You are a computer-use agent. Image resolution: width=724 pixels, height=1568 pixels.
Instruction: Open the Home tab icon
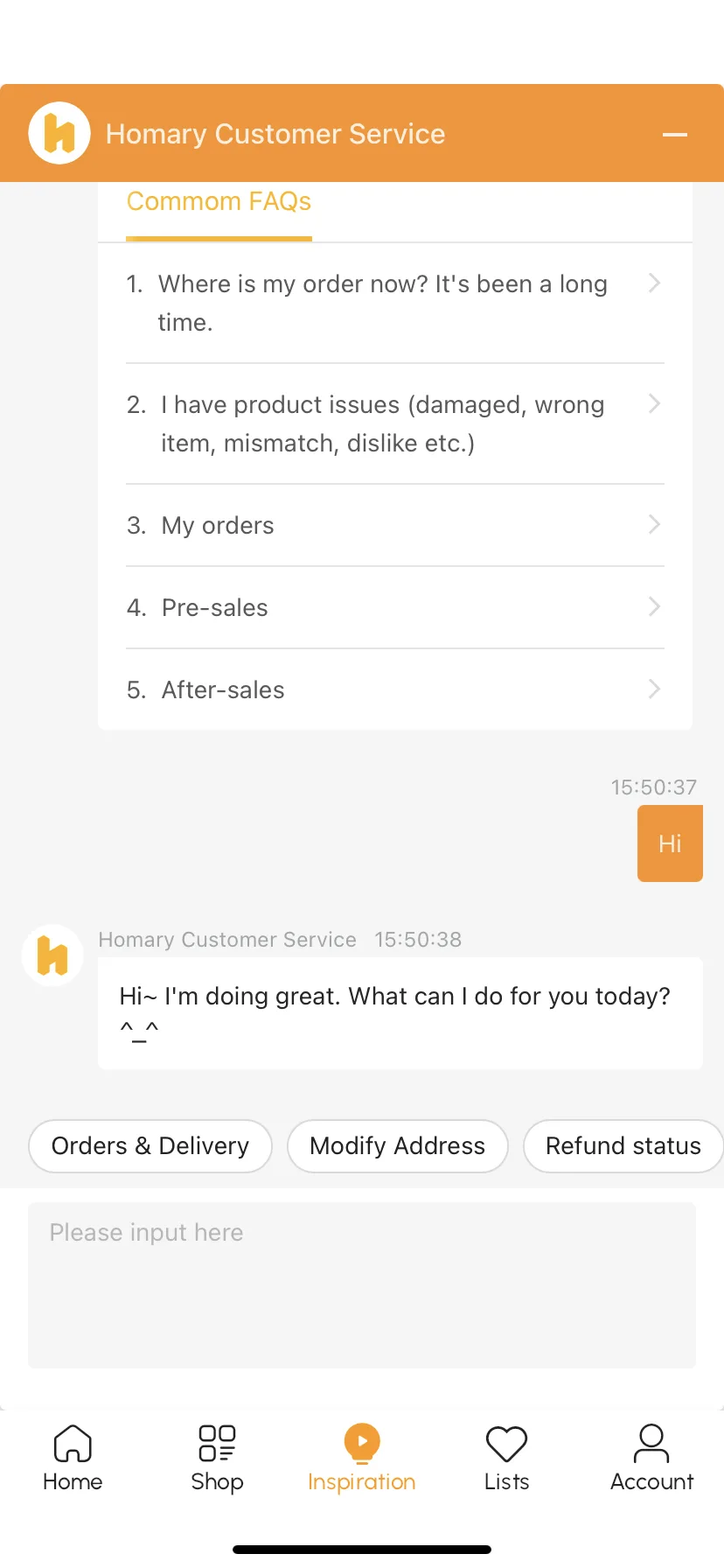click(x=73, y=1444)
